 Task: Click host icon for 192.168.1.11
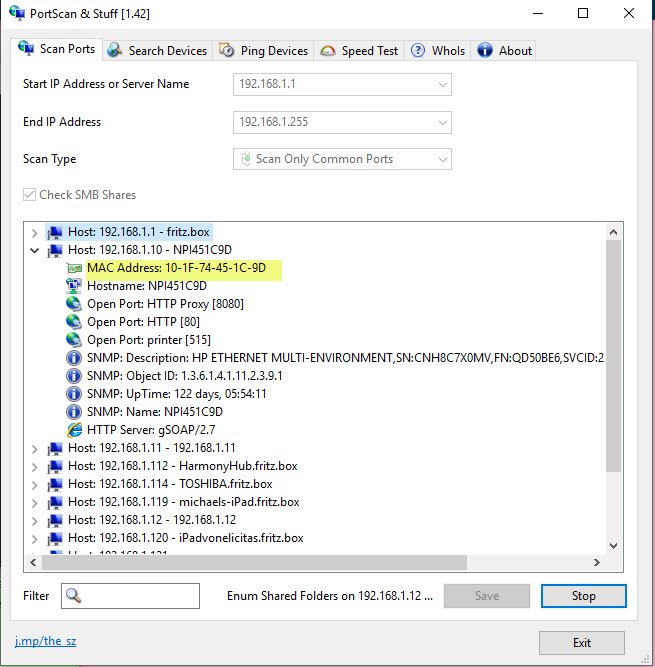coord(55,448)
